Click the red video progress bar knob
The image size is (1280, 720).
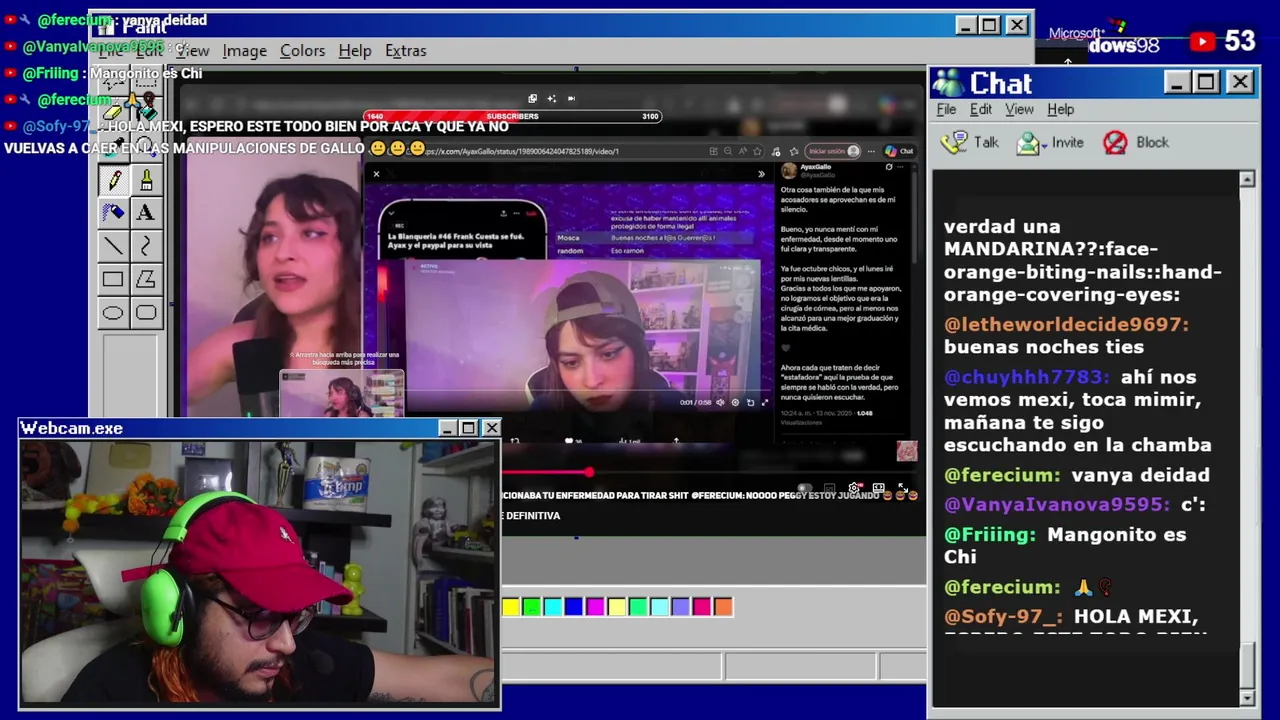(589, 472)
